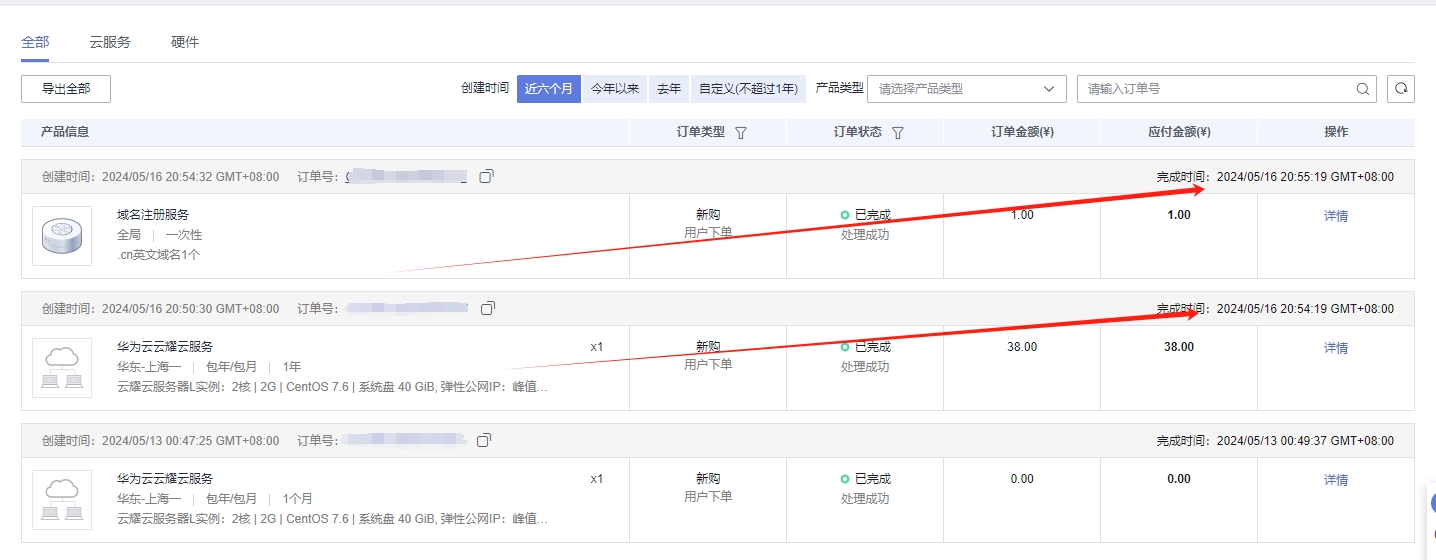Viewport: 1436px width, 560px height.
Task: Copy order number of 38.00 cloud server order
Action: click(x=488, y=309)
